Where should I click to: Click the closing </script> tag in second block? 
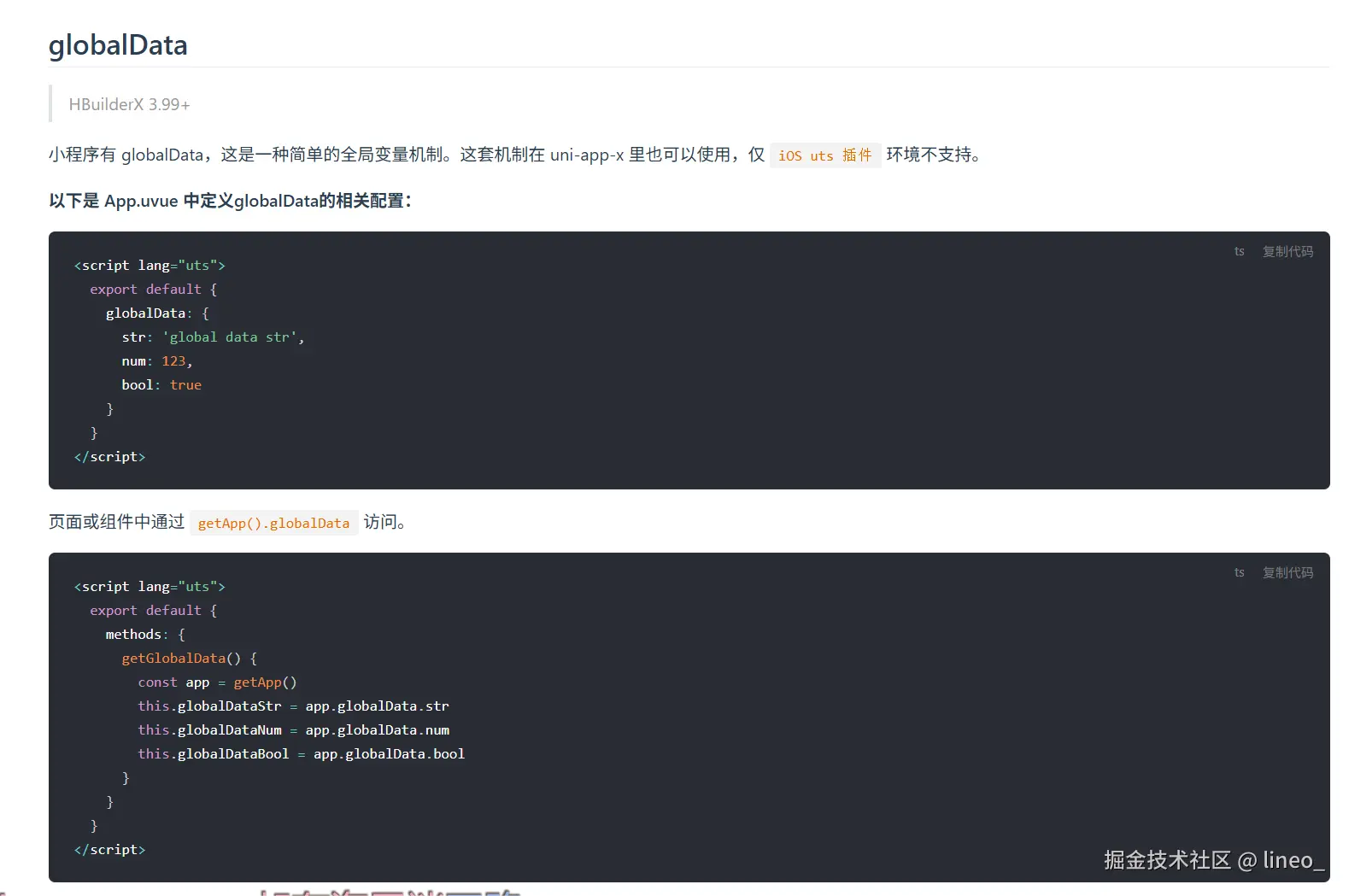pos(109,850)
